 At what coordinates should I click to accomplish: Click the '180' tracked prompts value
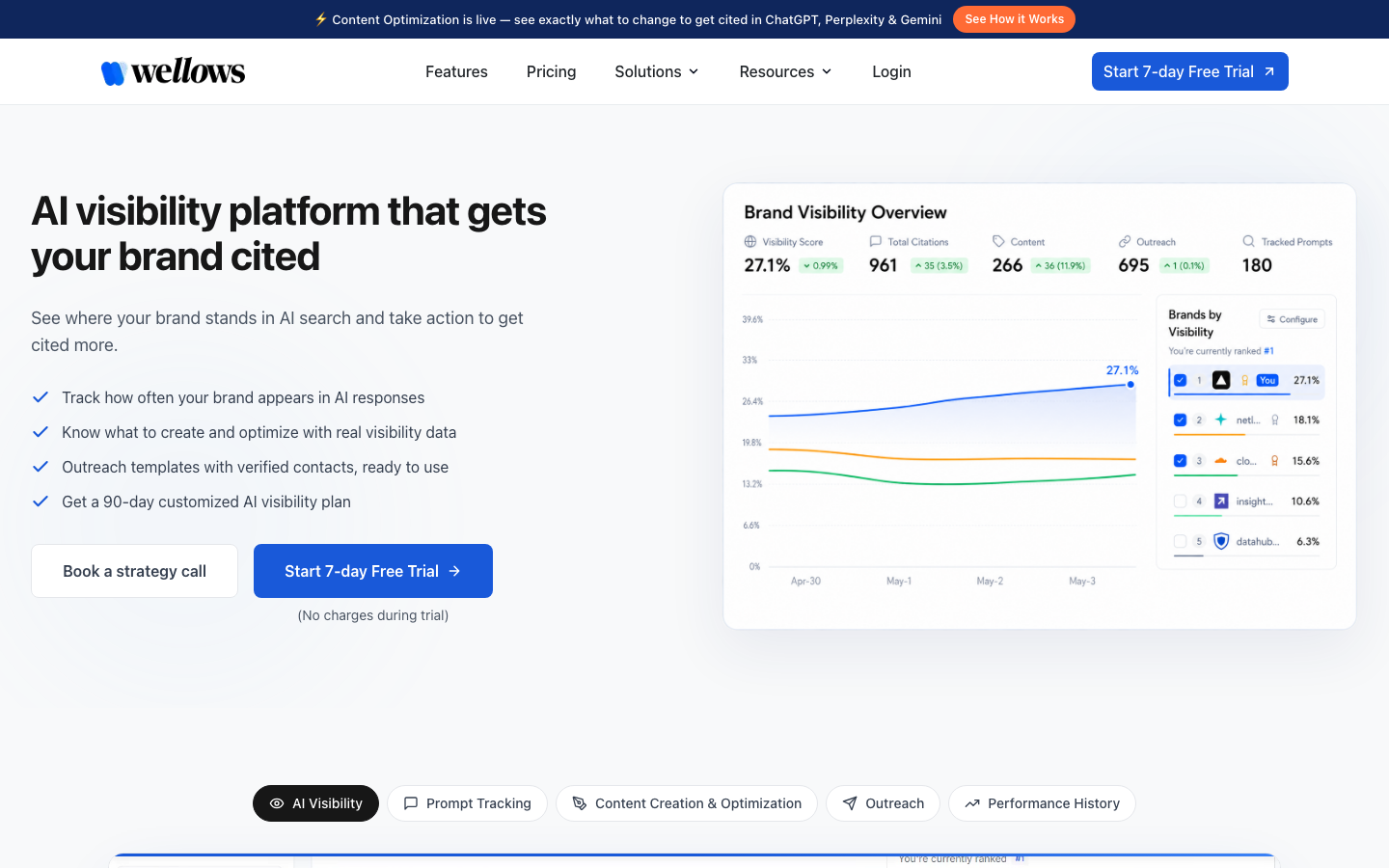(1257, 265)
